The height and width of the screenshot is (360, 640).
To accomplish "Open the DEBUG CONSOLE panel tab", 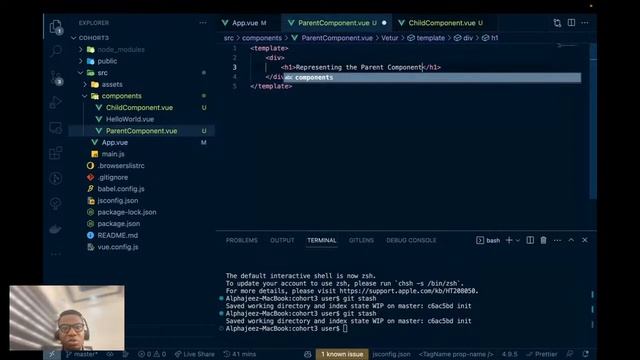I will tap(411, 240).
